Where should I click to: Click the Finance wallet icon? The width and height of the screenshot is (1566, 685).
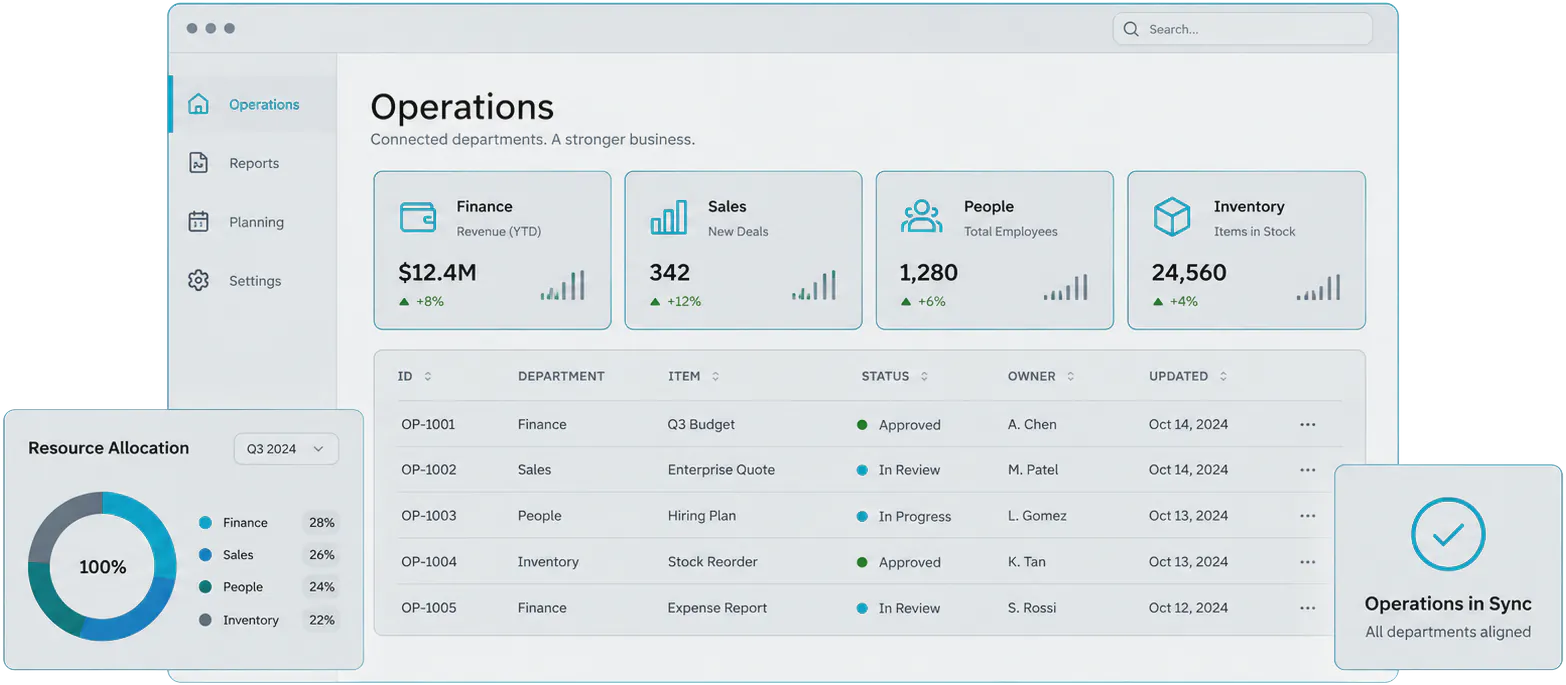[x=417, y=217]
